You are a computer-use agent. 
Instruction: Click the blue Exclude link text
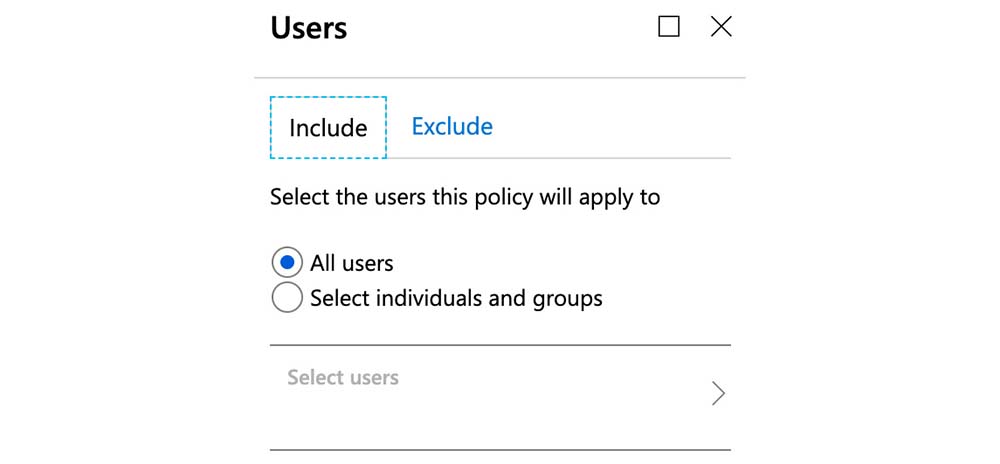coord(452,127)
